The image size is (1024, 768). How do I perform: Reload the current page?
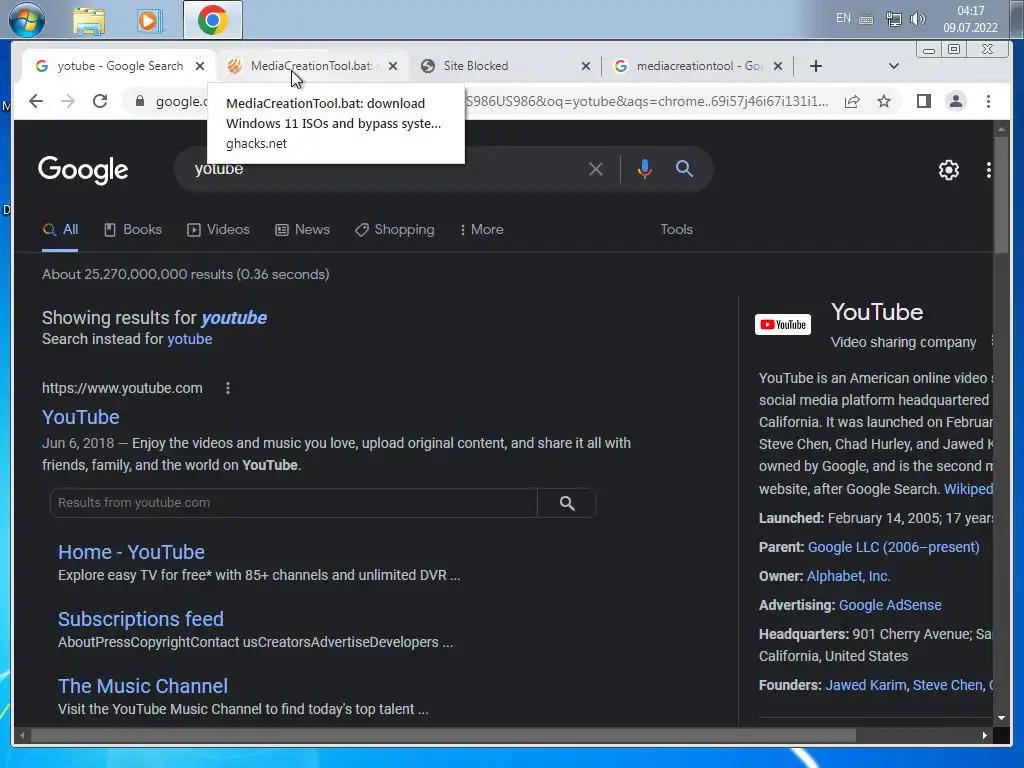(100, 101)
